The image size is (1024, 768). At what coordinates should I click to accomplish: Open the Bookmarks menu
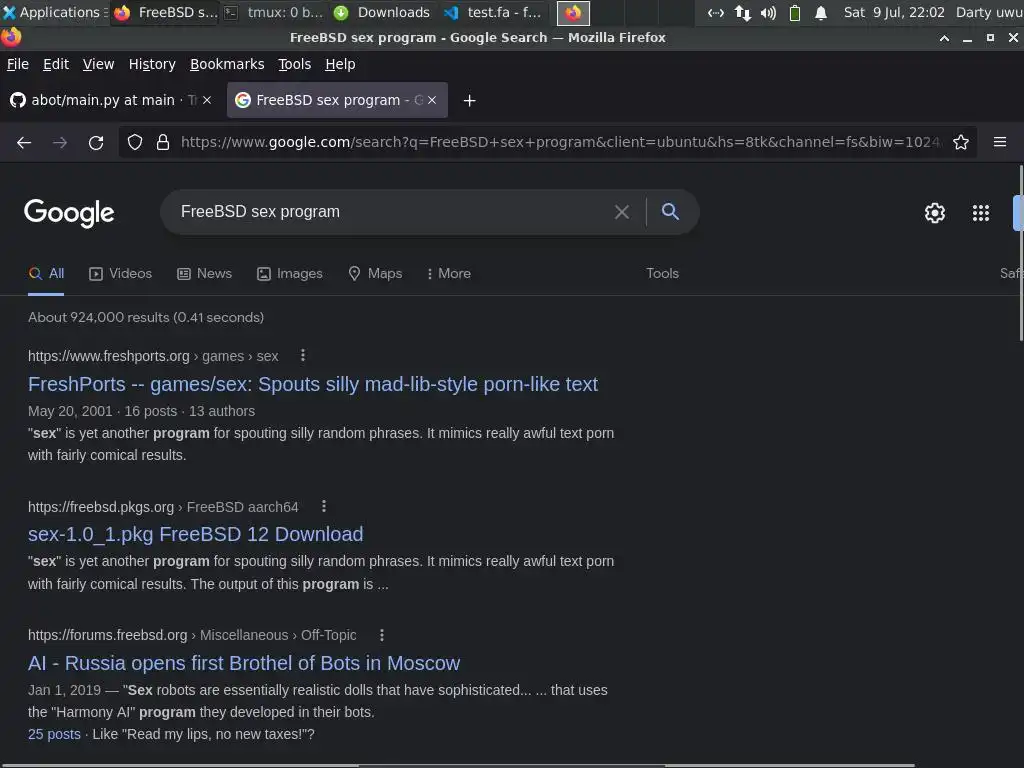[x=227, y=64]
